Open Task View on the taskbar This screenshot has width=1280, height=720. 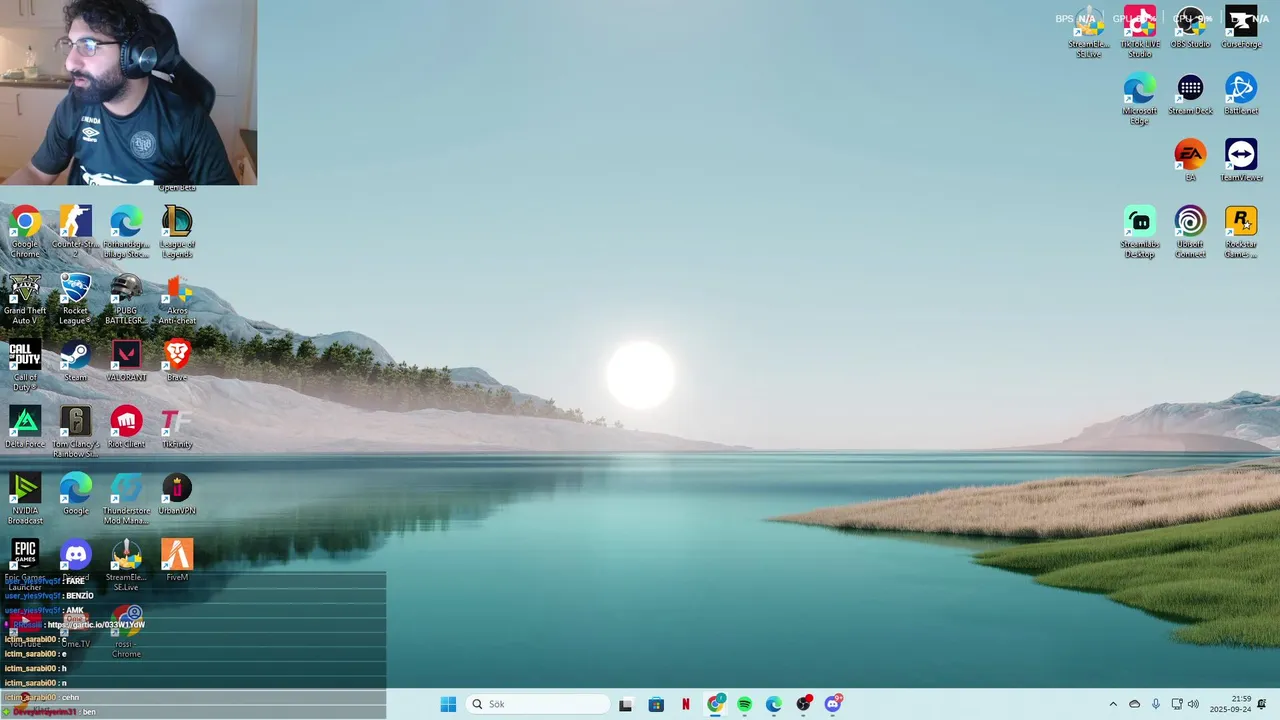626,704
